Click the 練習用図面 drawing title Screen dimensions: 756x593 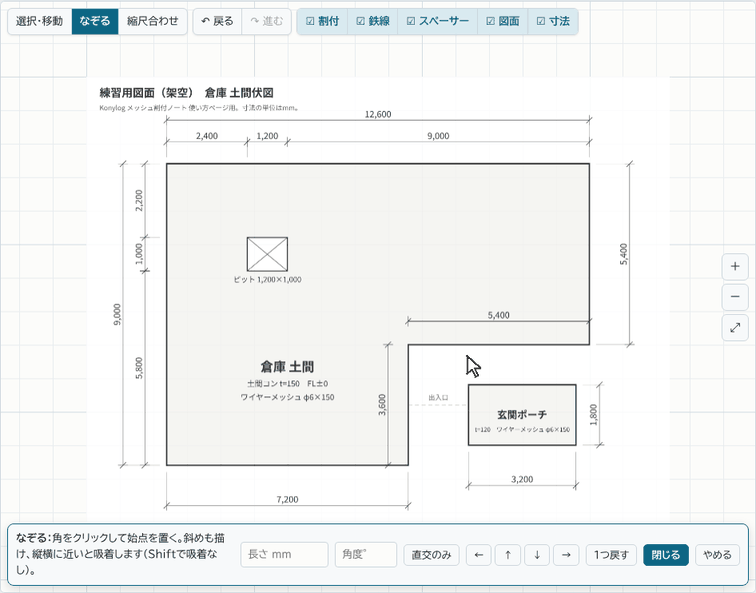pos(187,93)
